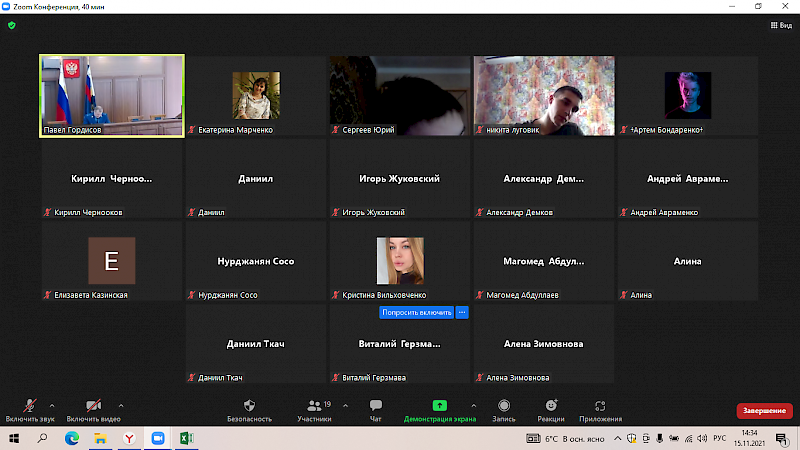Click the Record (Запись) icon
800x450 pixels.
504,406
